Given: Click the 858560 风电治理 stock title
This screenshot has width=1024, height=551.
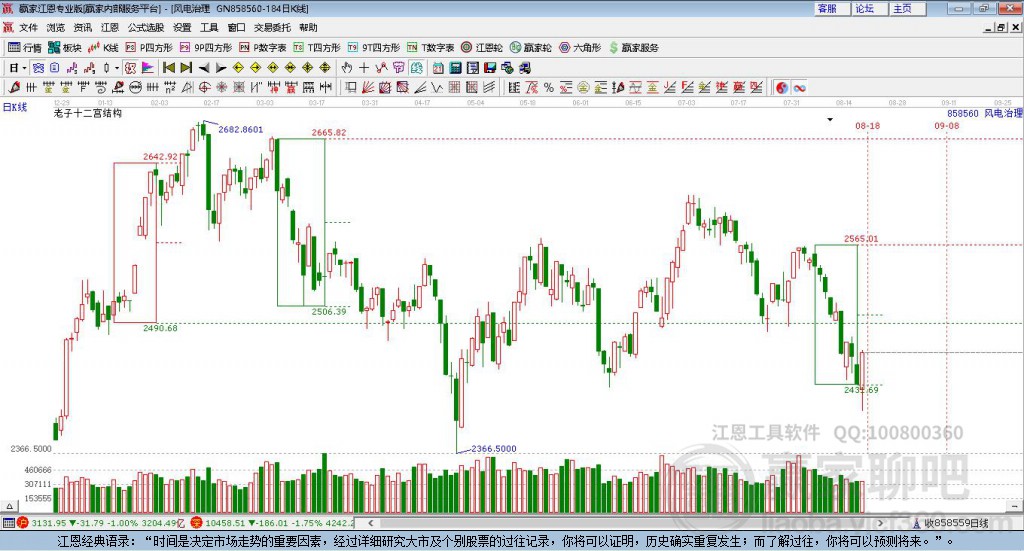Looking at the screenshot, I should coord(985,113).
